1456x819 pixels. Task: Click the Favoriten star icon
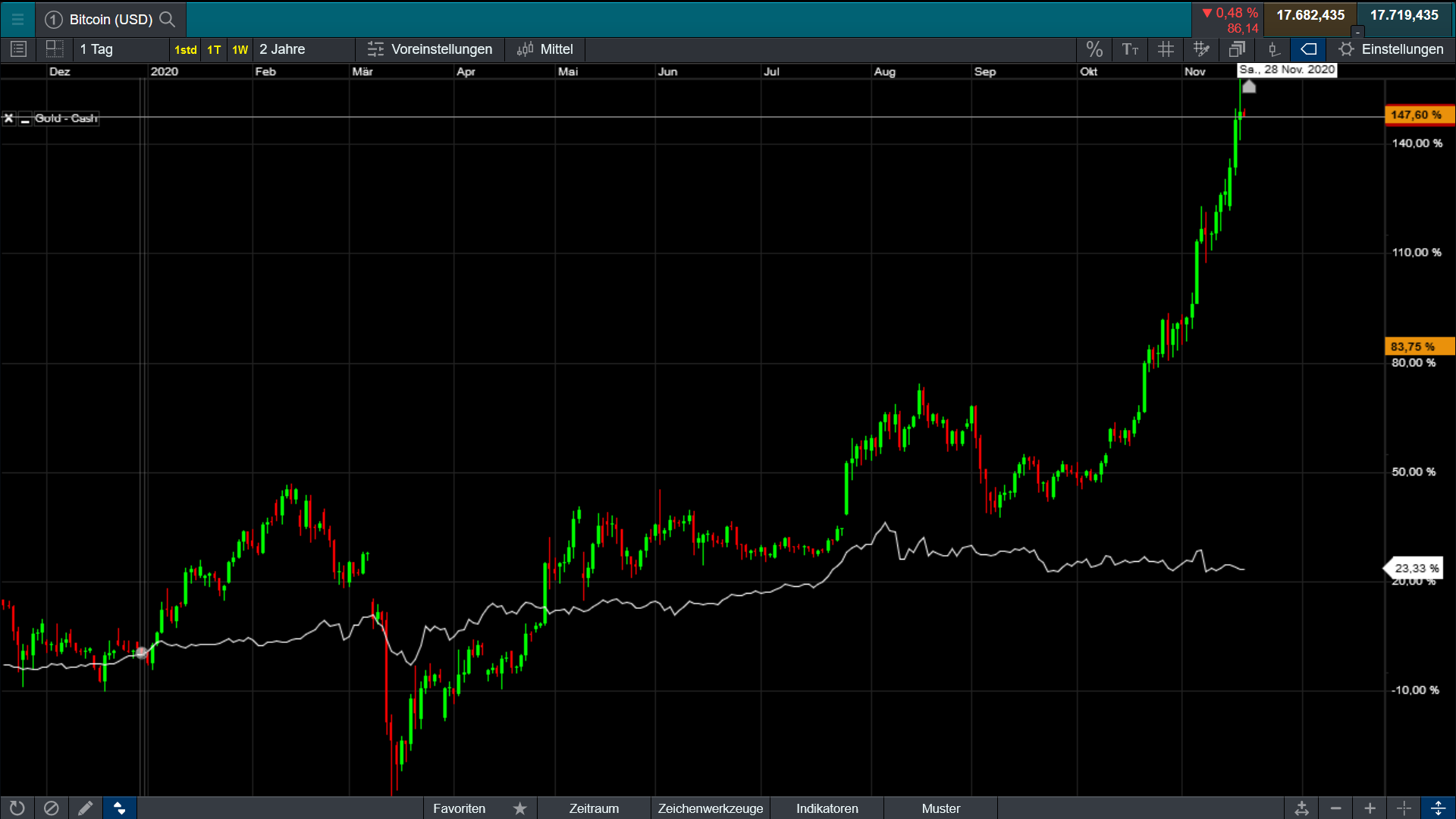pos(520,808)
